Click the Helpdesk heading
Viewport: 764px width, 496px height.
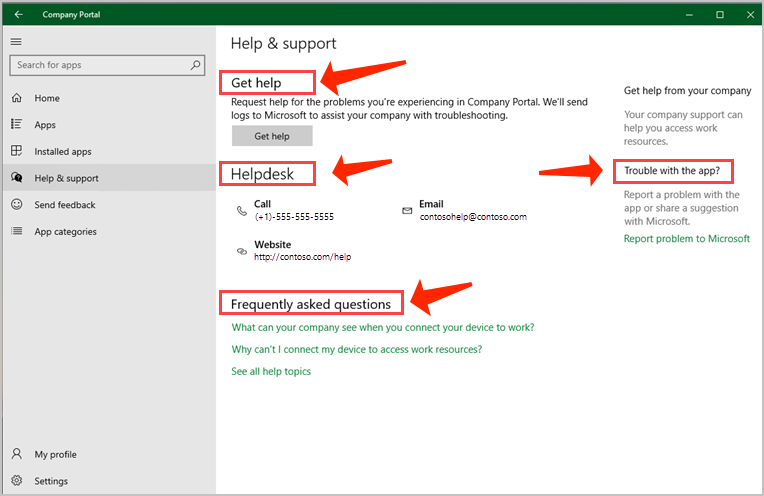click(262, 174)
